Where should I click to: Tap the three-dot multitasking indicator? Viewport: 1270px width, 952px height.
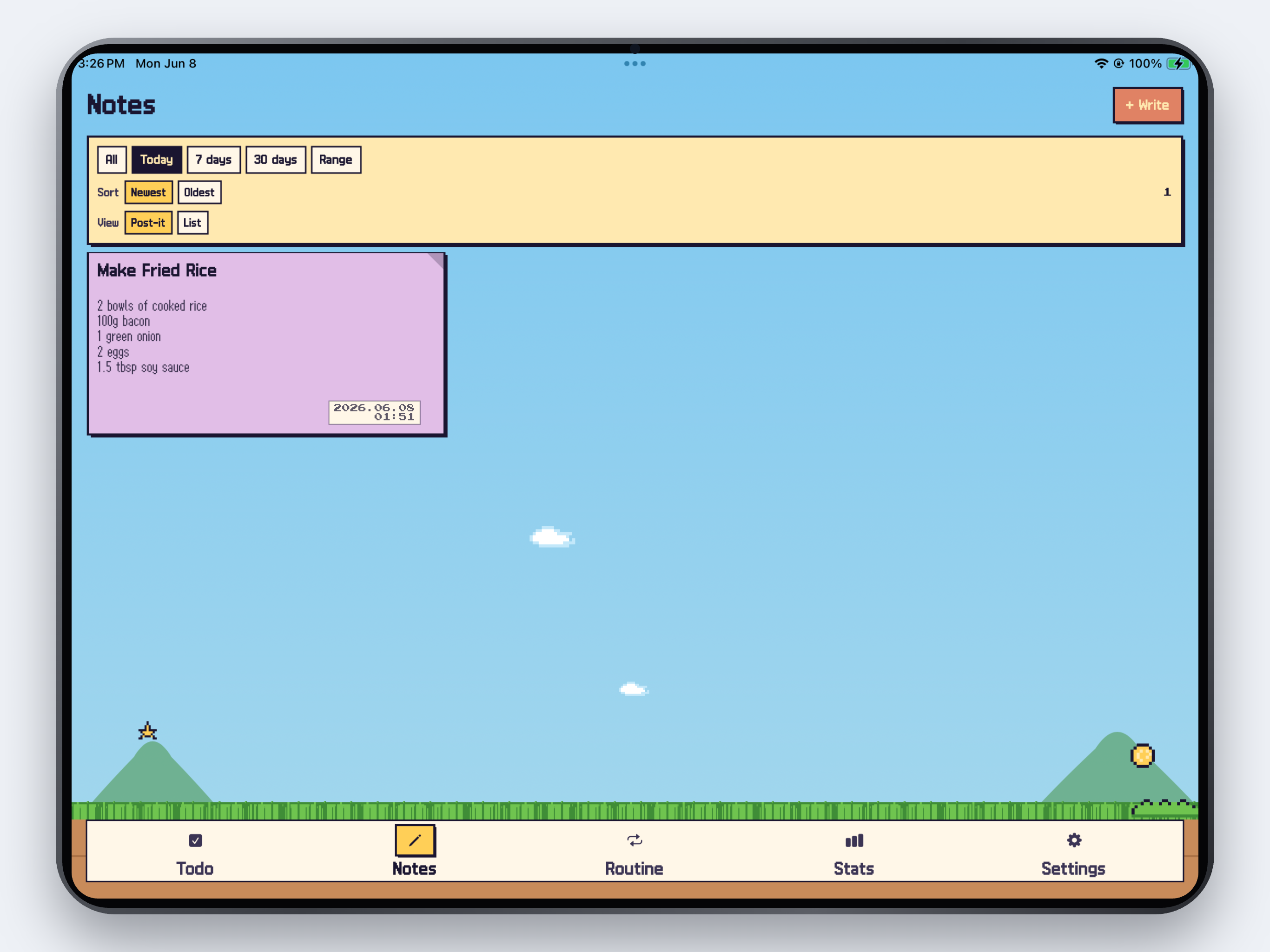(635, 64)
